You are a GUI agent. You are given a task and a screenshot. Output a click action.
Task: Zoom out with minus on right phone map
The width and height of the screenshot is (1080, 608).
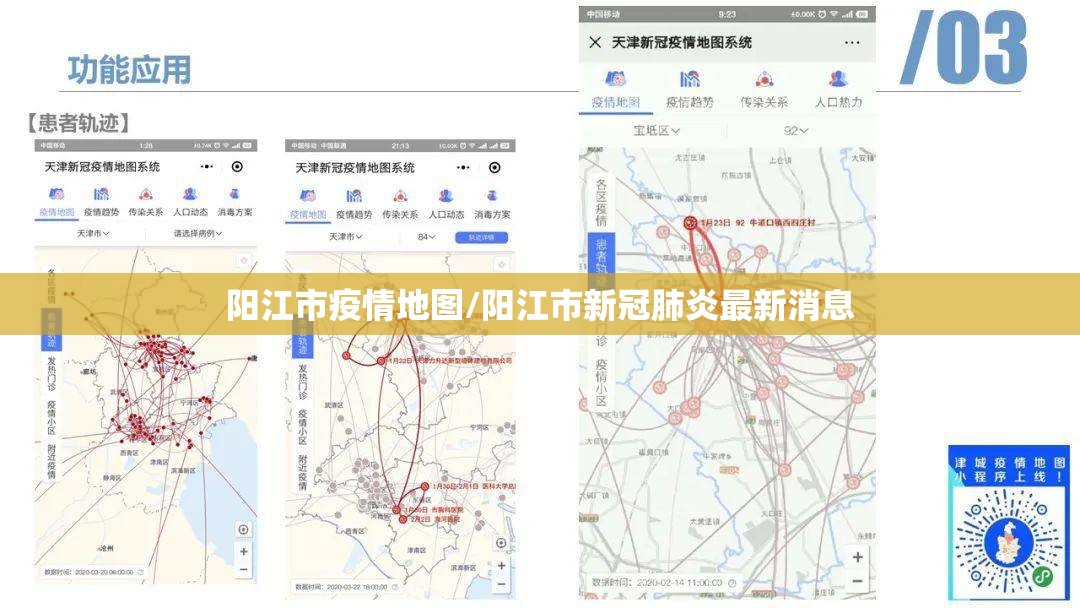click(x=858, y=582)
